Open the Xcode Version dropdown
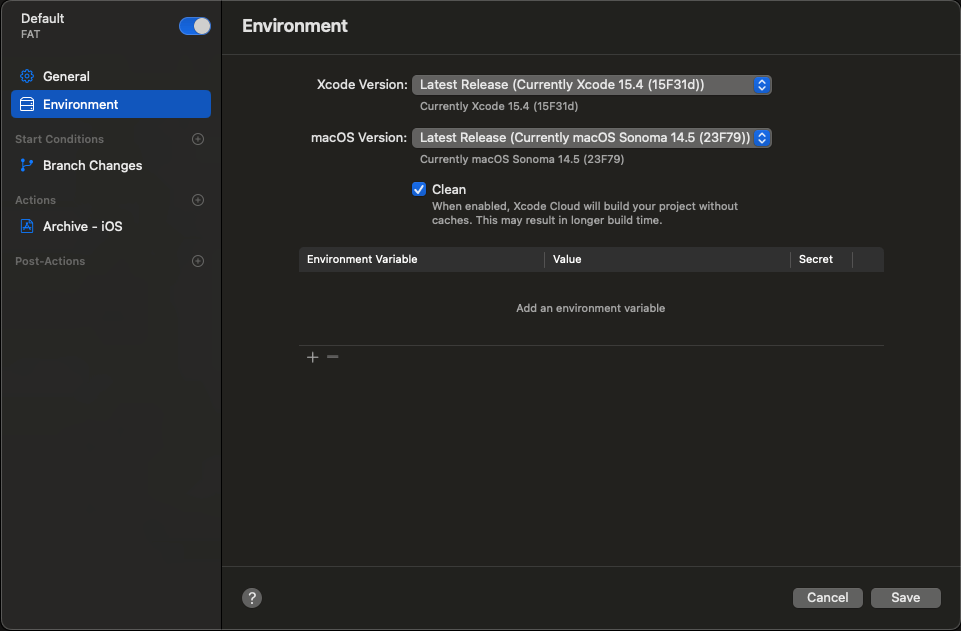 (591, 85)
